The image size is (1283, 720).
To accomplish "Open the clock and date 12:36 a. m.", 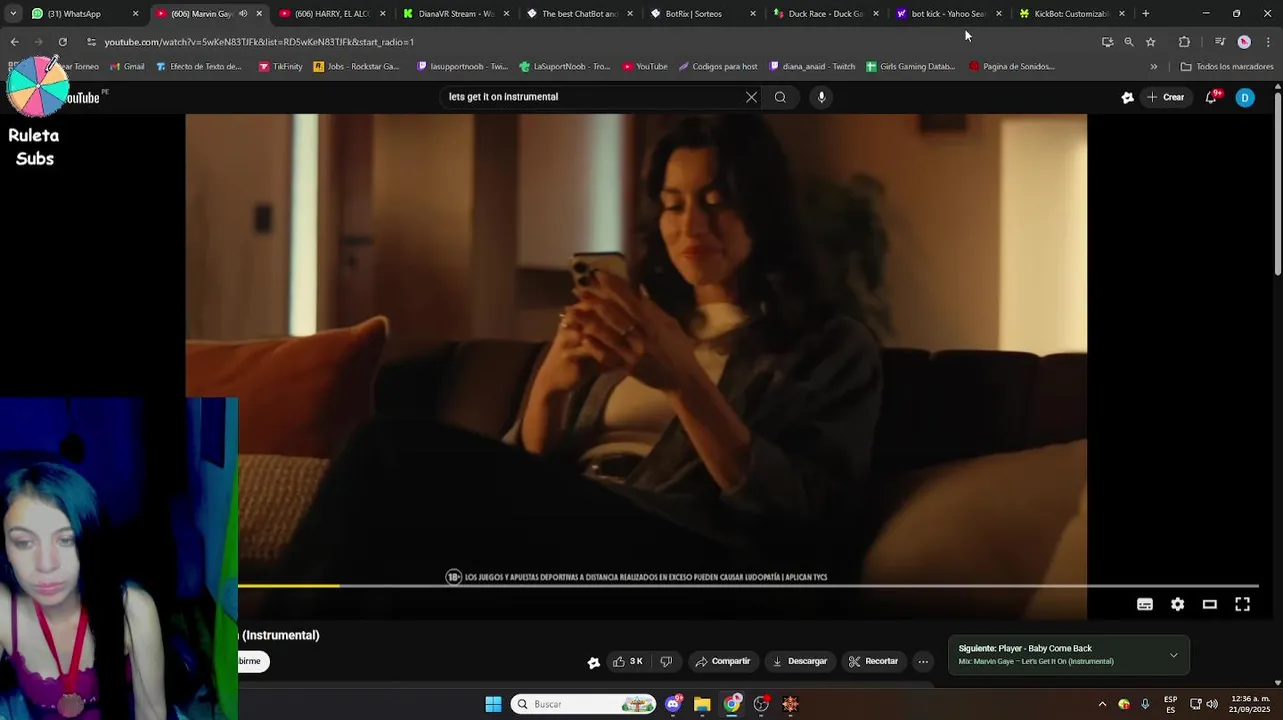I will coord(1250,704).
